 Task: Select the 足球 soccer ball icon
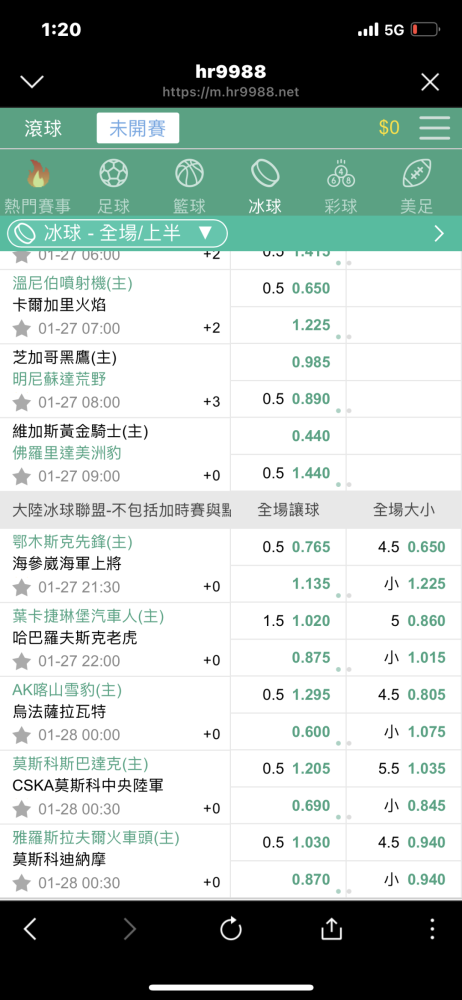[x=114, y=173]
